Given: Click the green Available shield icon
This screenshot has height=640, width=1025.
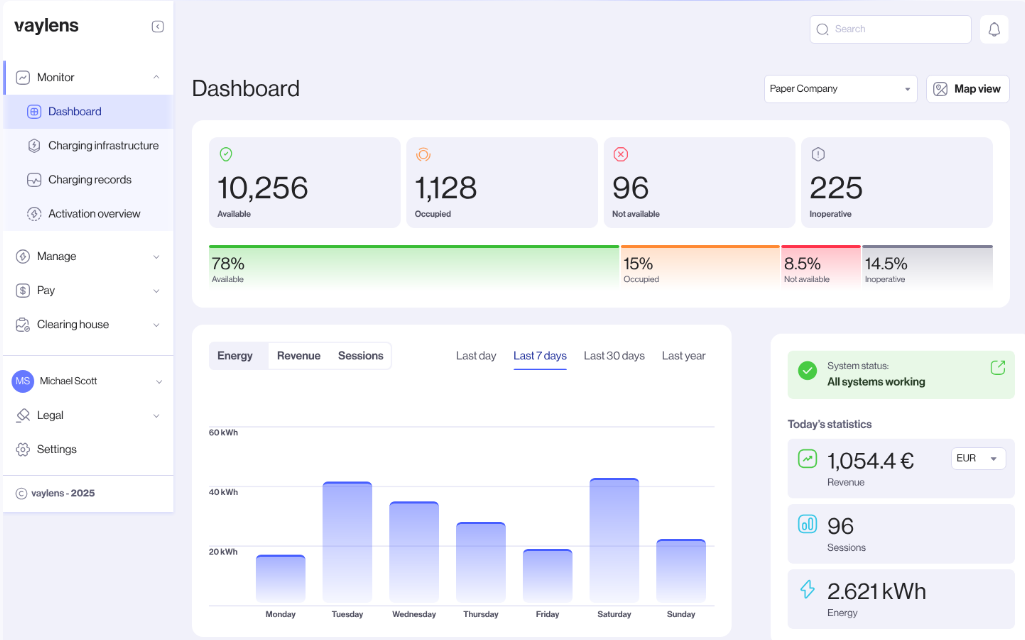Looking at the screenshot, I should (226, 154).
